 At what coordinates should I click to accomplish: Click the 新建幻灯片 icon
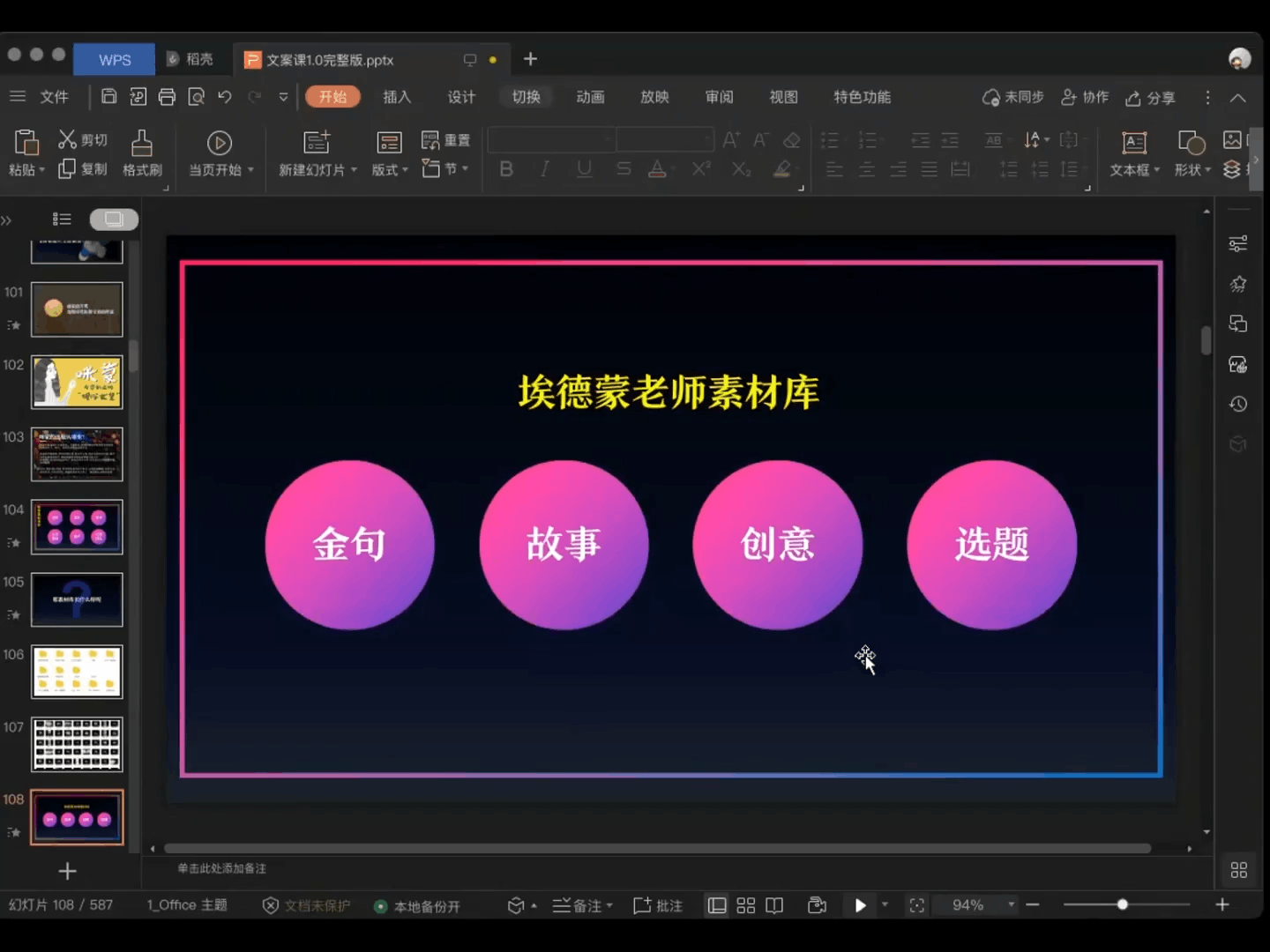pos(317,143)
